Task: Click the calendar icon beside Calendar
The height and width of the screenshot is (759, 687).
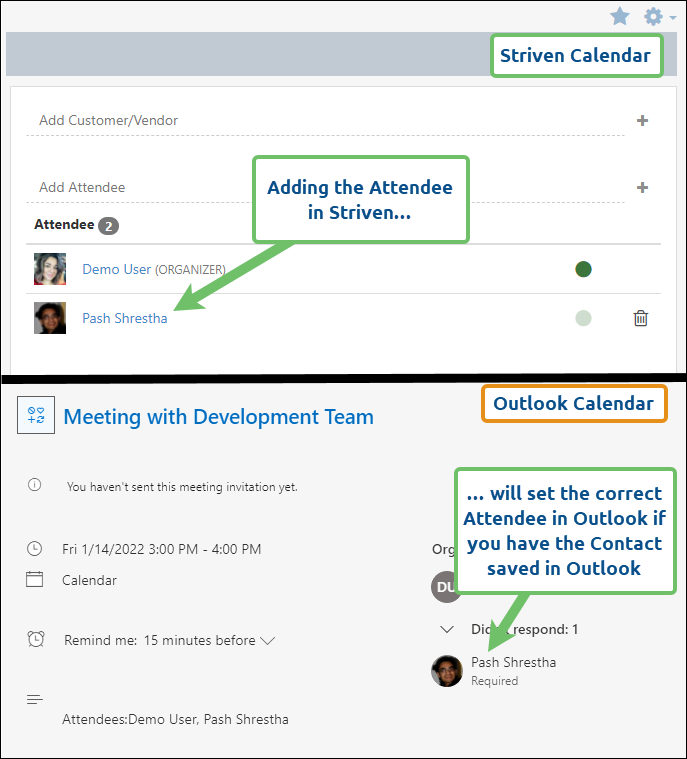Action: coord(34,579)
